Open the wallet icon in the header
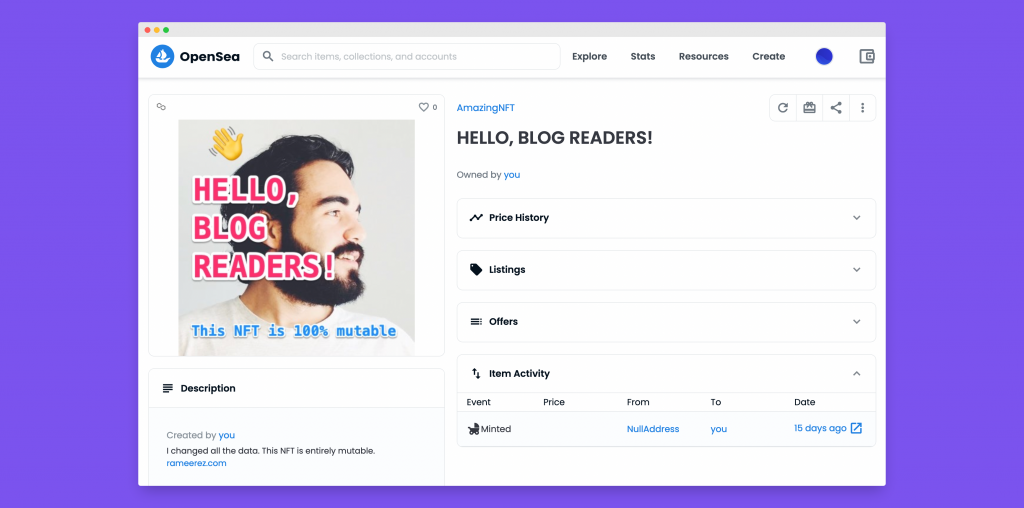The width and height of the screenshot is (1024, 508). coord(867,56)
